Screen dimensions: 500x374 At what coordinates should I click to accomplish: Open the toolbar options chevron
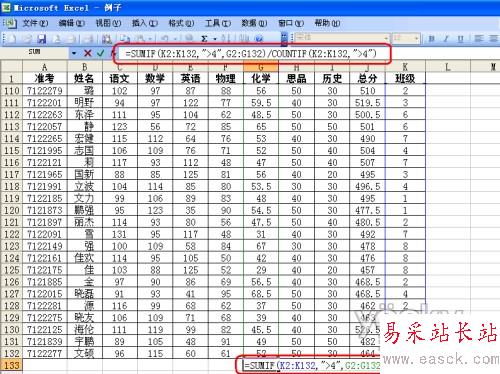tap(284, 39)
